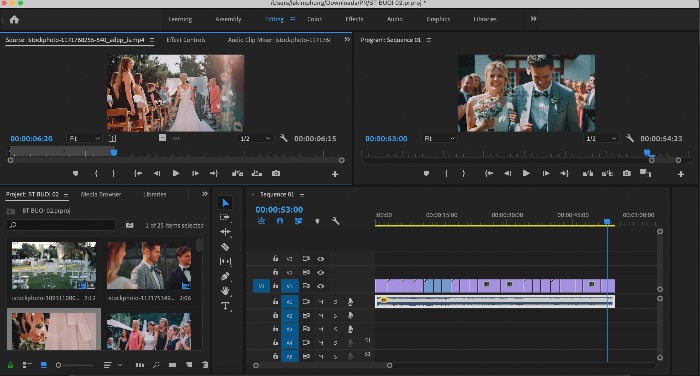Image resolution: width=700 pixels, height=376 pixels.
Task: Toggle linked selection in timeline
Action: [299, 221]
